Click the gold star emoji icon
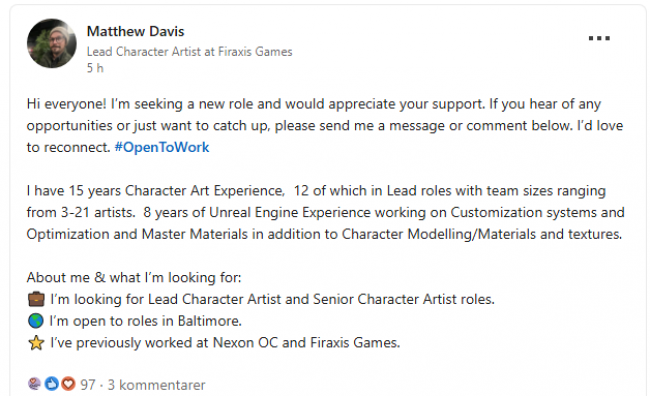 point(36,343)
